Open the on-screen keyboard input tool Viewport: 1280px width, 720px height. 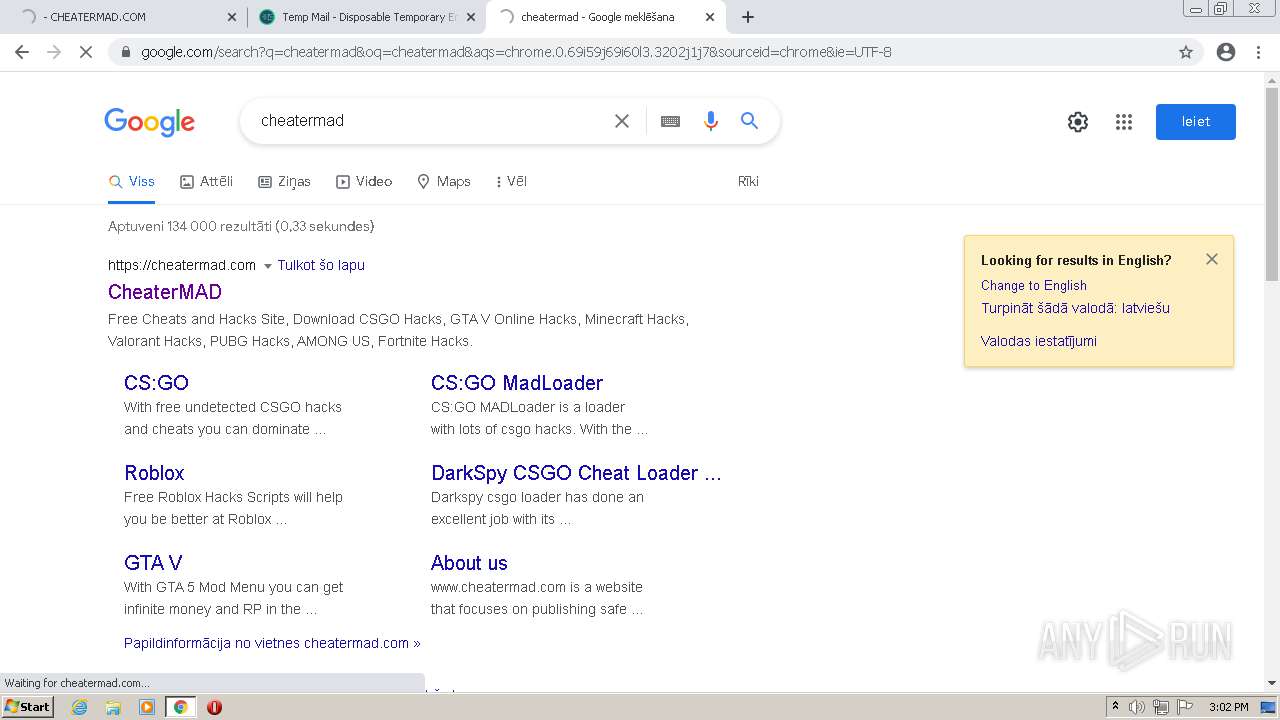(670, 121)
